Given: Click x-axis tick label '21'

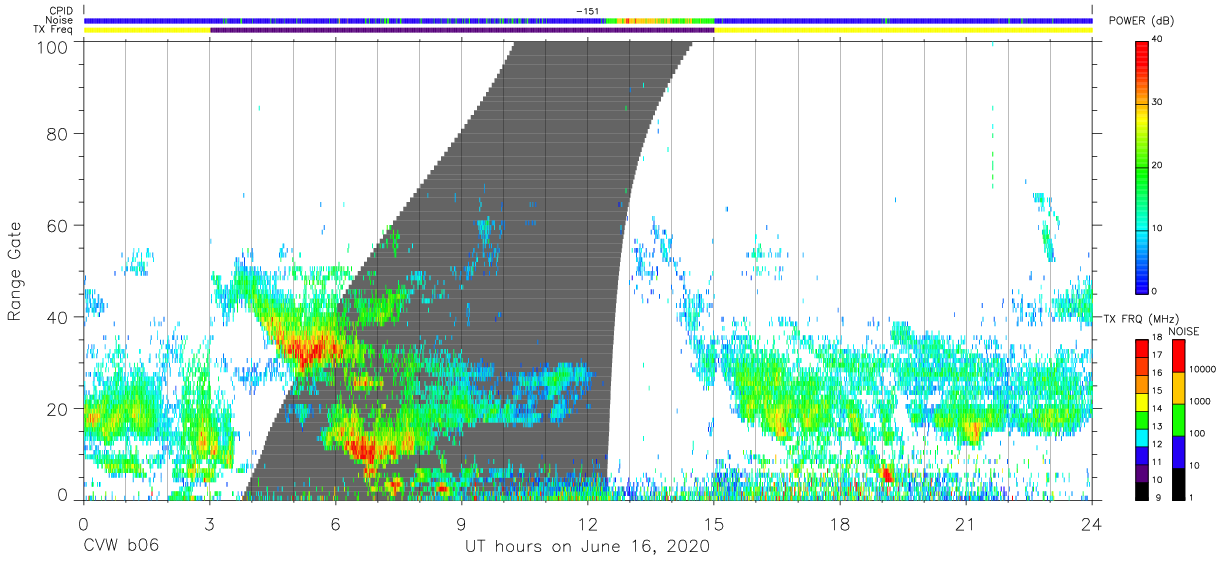Looking at the screenshot, I should [x=966, y=523].
